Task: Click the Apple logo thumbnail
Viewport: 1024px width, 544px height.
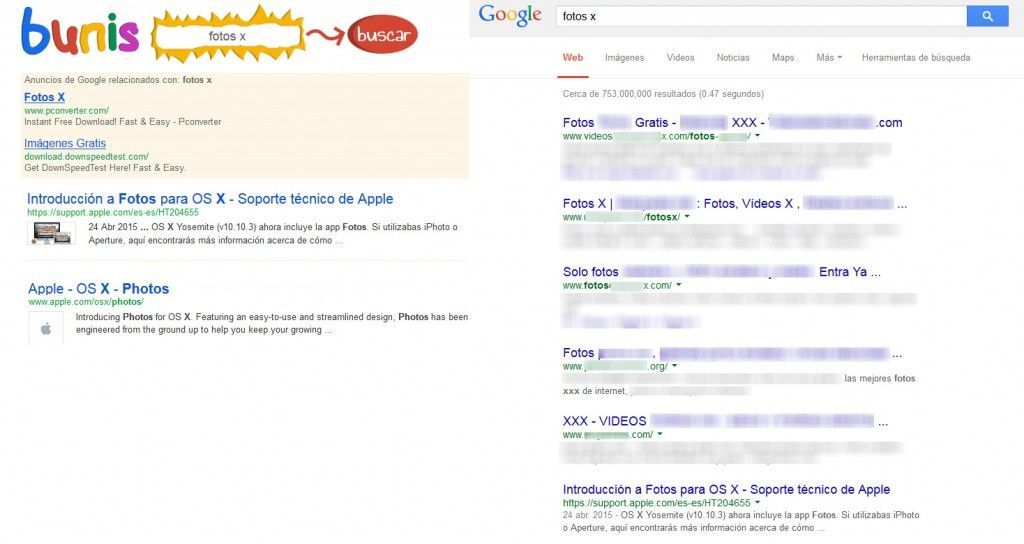Action: pyautogui.click(x=46, y=328)
